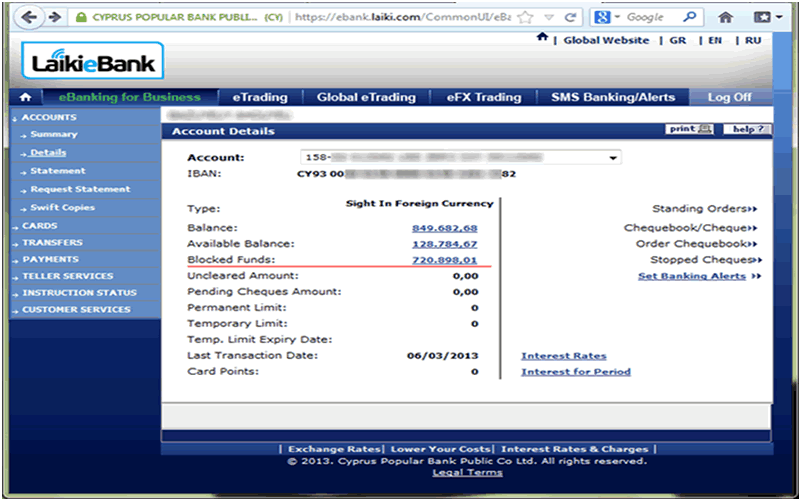Open Statement in the sidebar
The width and height of the screenshot is (800, 500).
click(x=57, y=171)
